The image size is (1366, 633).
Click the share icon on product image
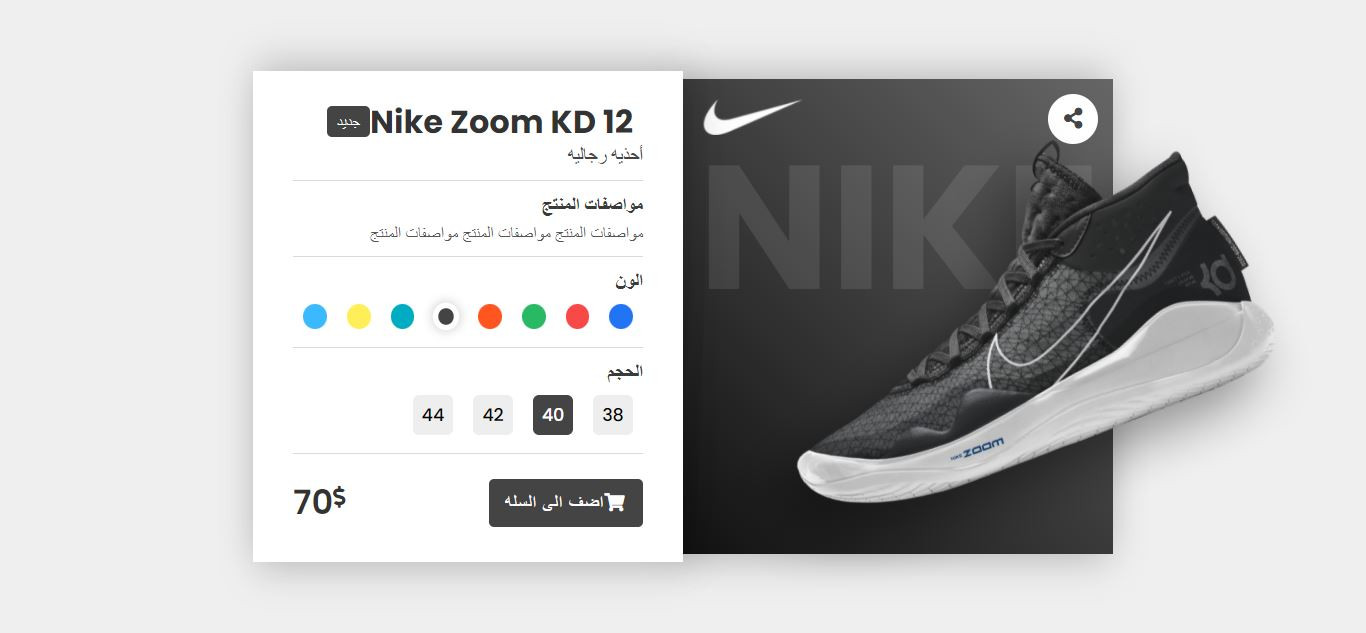pyautogui.click(x=1073, y=119)
